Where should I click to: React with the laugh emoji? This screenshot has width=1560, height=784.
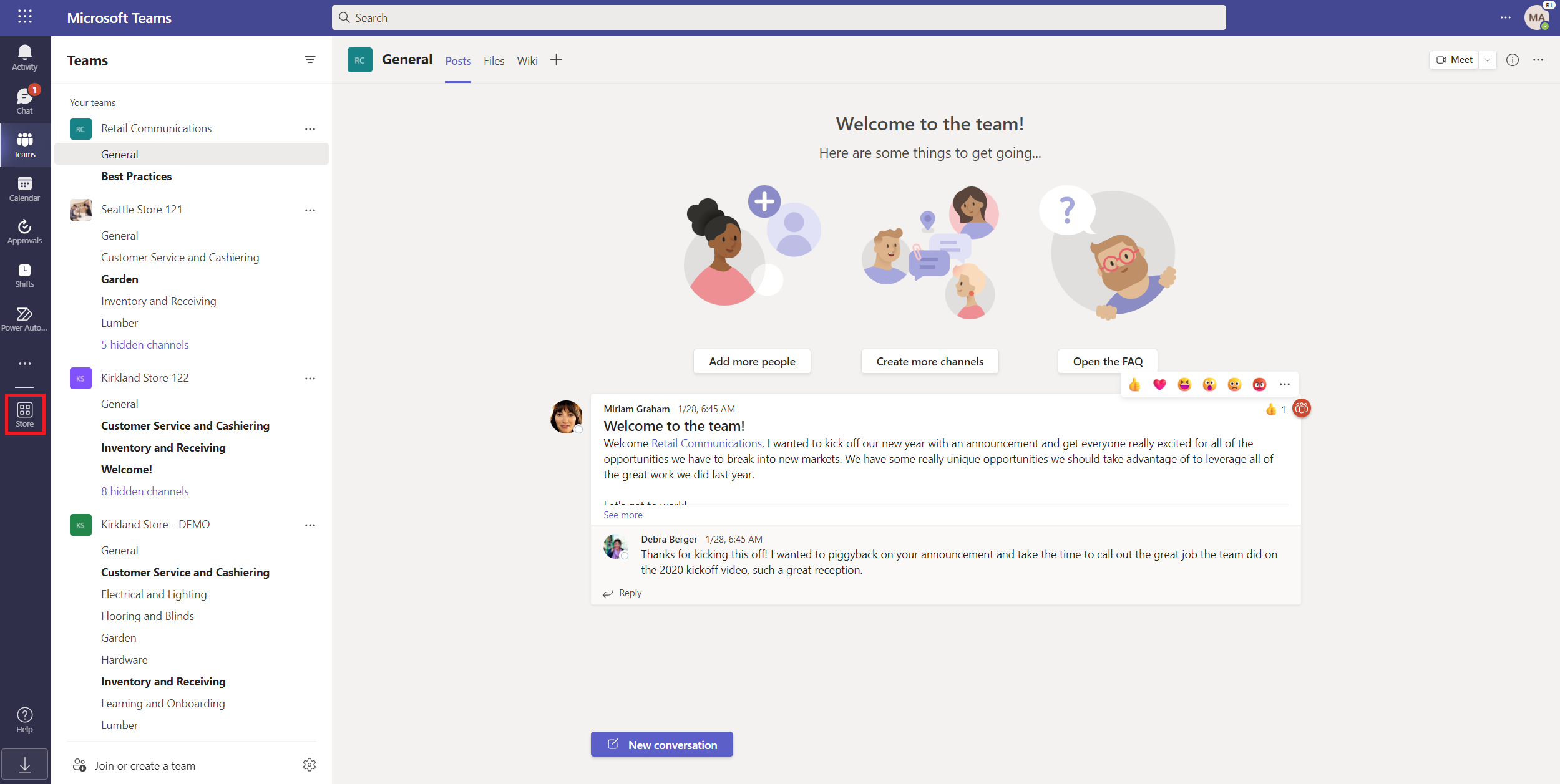pos(1184,385)
